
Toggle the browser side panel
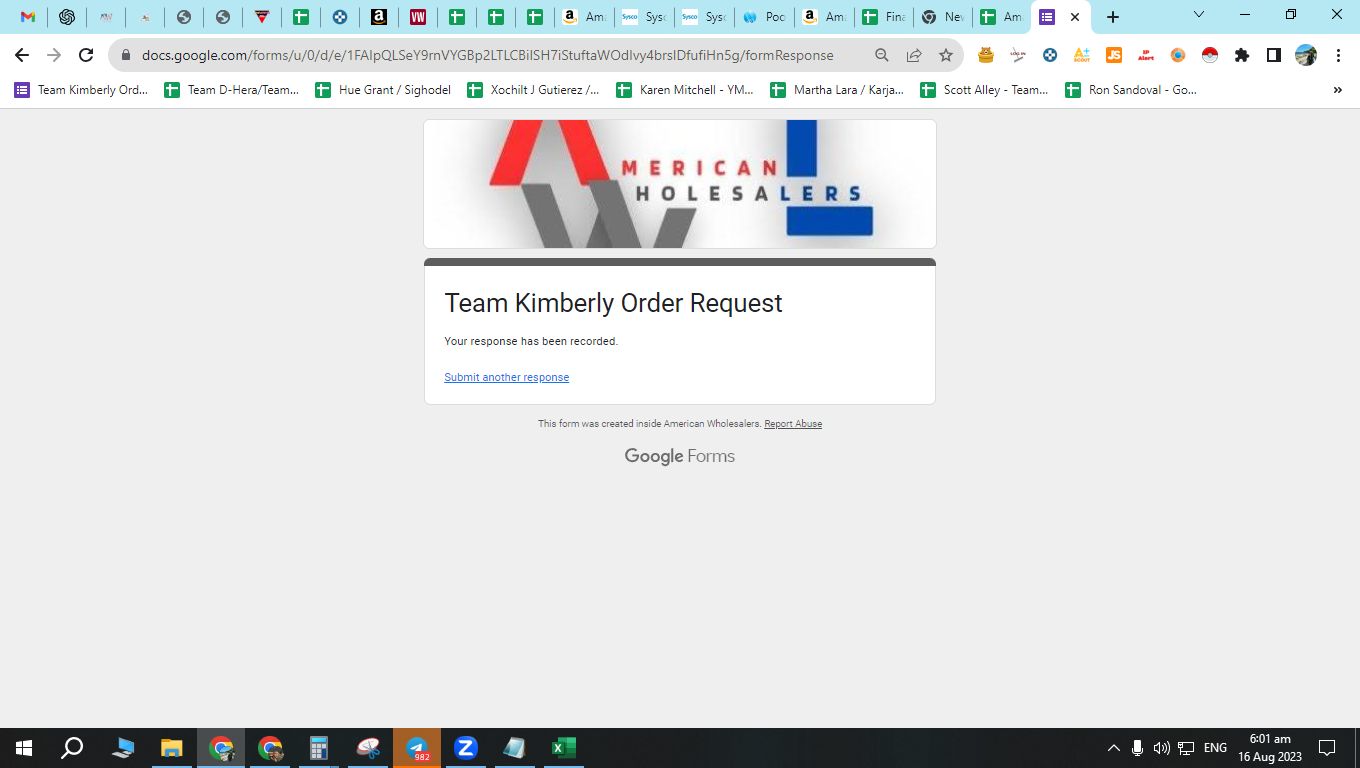[1274, 56]
